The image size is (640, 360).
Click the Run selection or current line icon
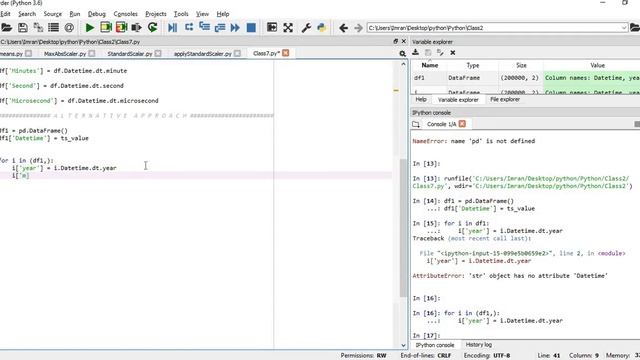[x=136, y=28]
